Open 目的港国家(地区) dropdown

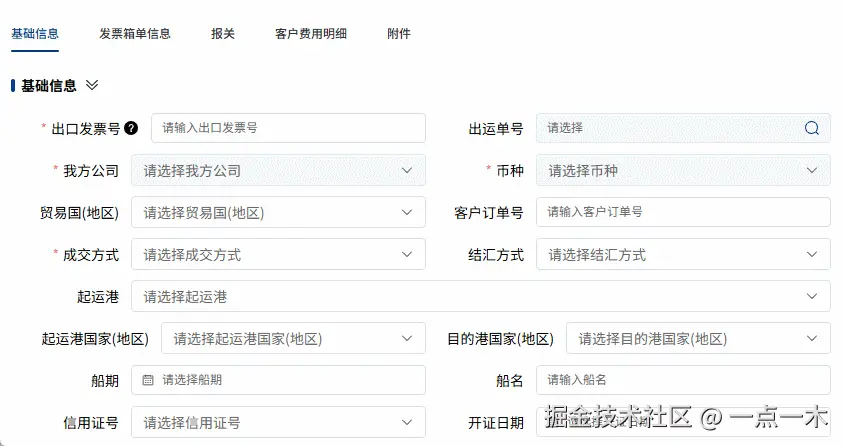698,339
